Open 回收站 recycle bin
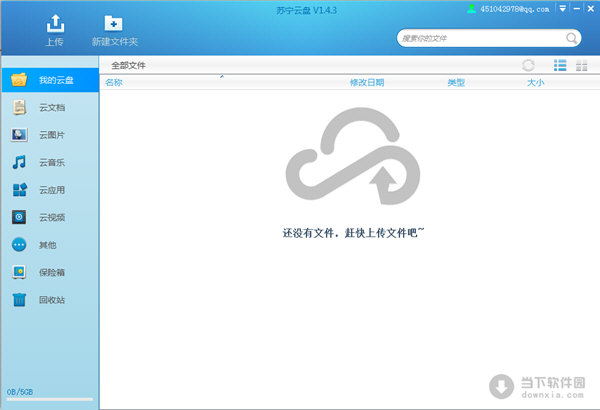The width and height of the screenshot is (600, 410). 50,300
